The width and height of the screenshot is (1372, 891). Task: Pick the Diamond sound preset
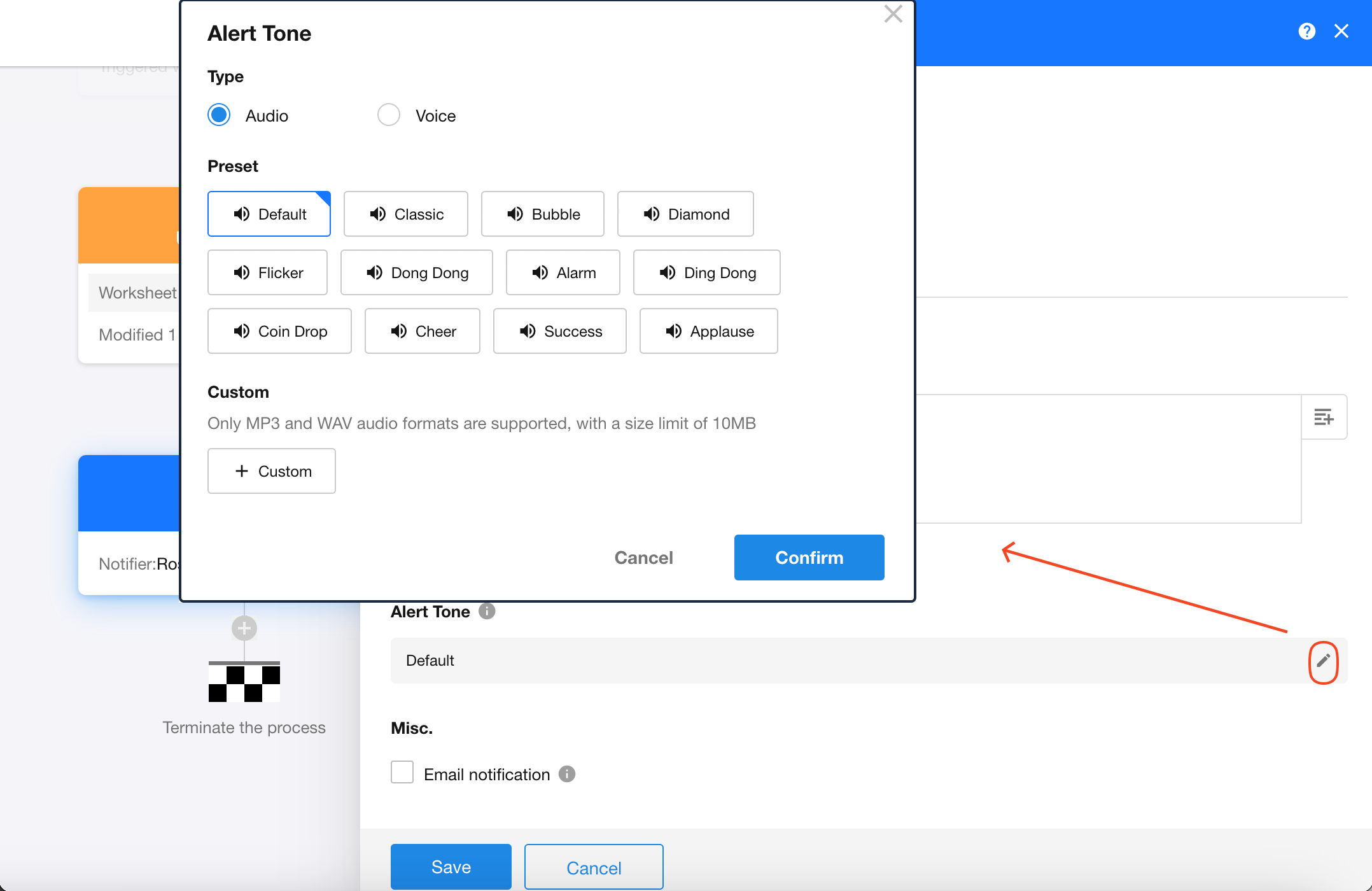(x=685, y=214)
